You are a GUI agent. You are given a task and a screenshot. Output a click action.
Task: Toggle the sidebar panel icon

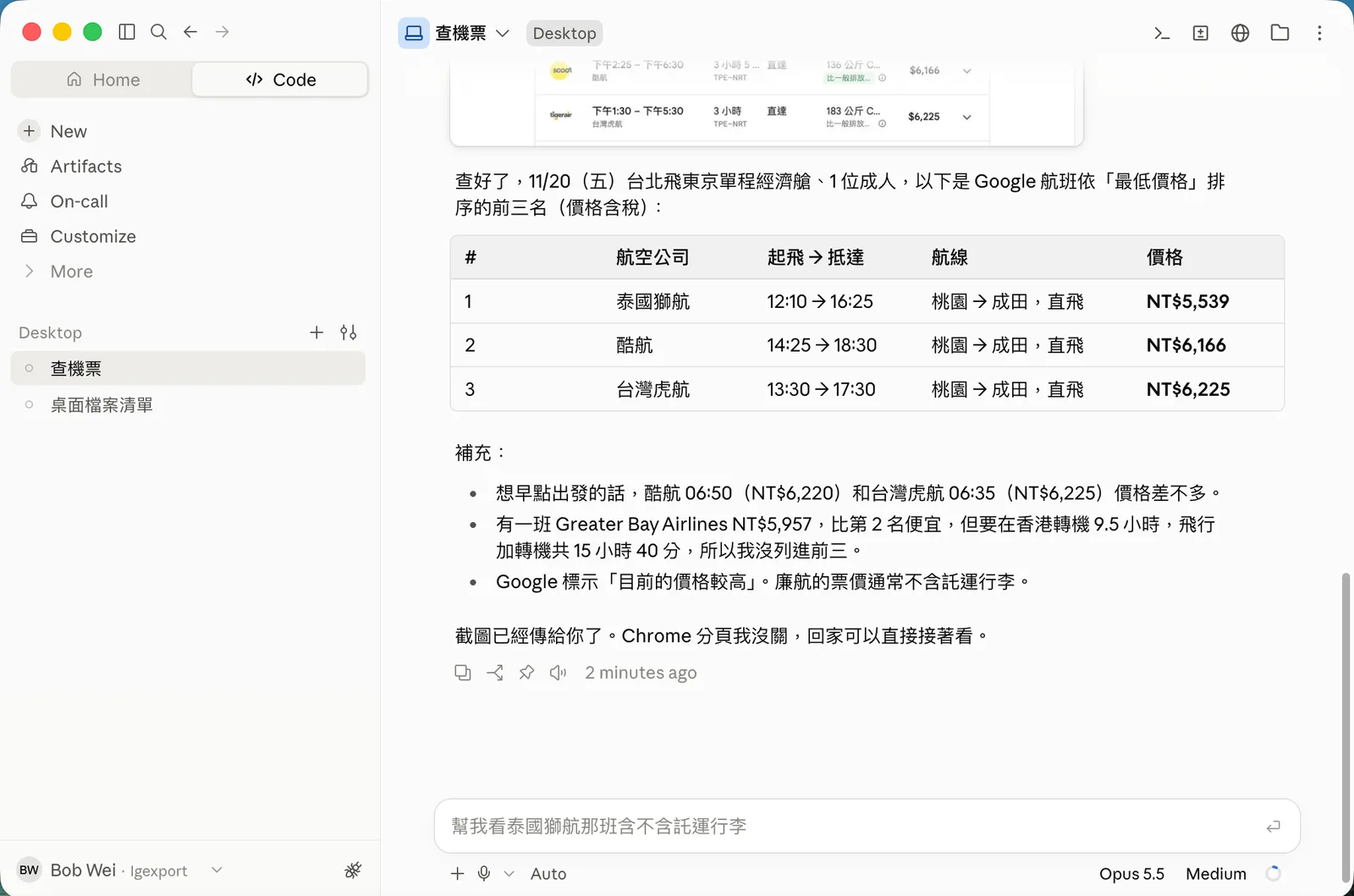pyautogui.click(x=127, y=32)
